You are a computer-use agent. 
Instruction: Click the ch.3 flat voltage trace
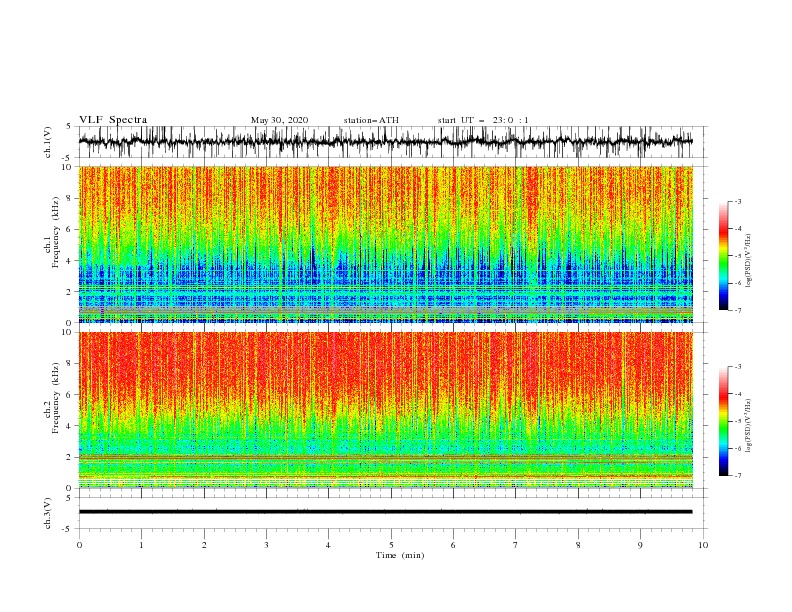click(385, 512)
